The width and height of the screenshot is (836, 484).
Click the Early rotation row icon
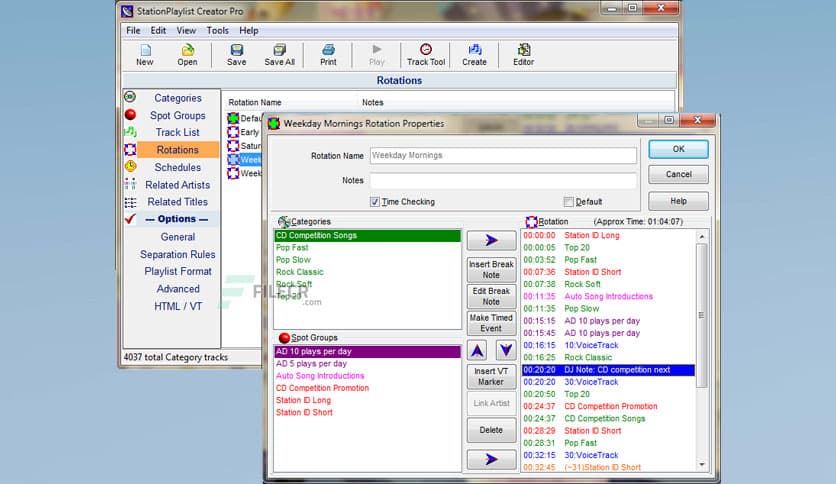233,132
